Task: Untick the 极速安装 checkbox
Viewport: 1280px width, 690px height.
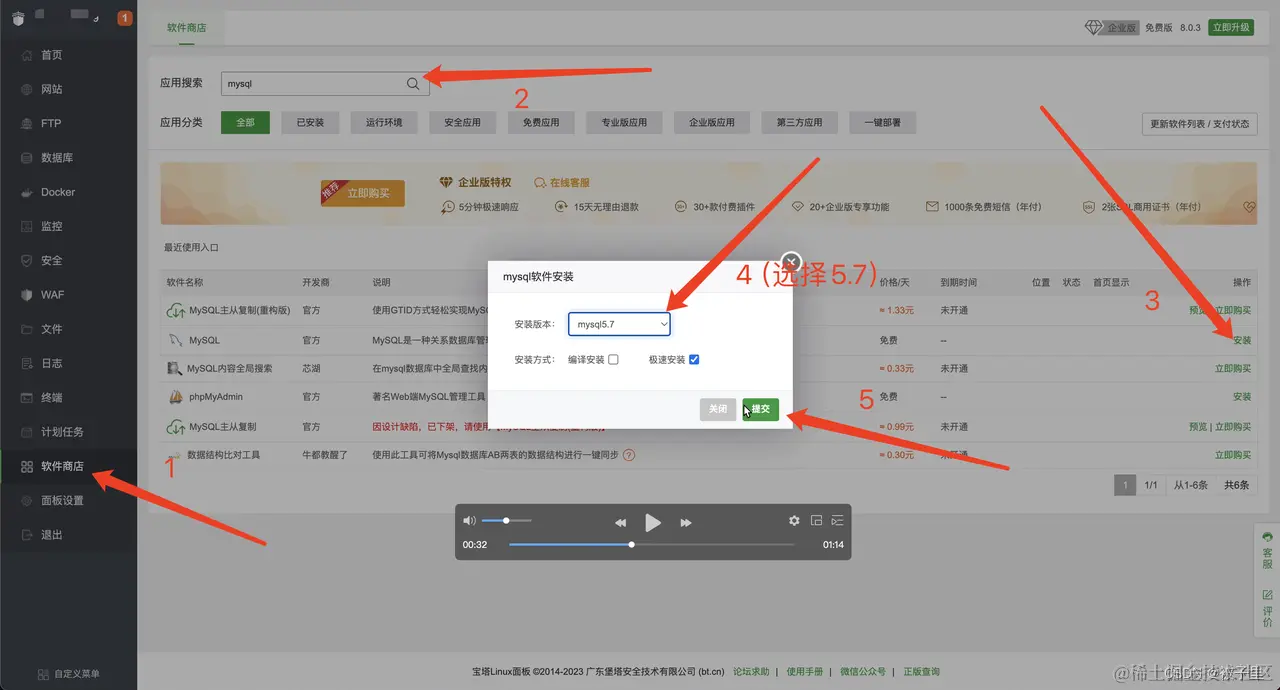Action: 694,359
